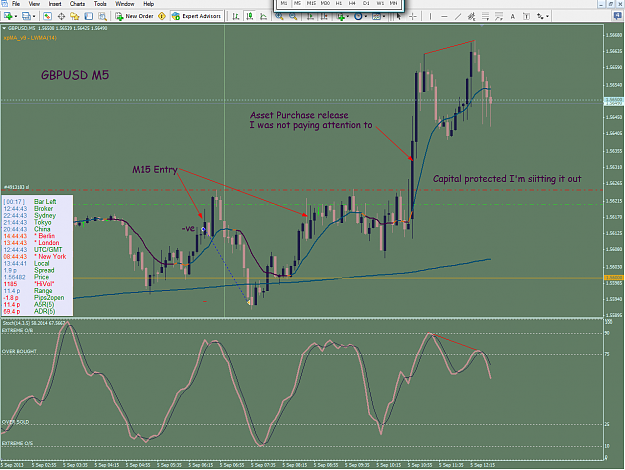The width and height of the screenshot is (625, 470).
Task: Expand the Profiles dropdown arrow
Action: point(34,16)
